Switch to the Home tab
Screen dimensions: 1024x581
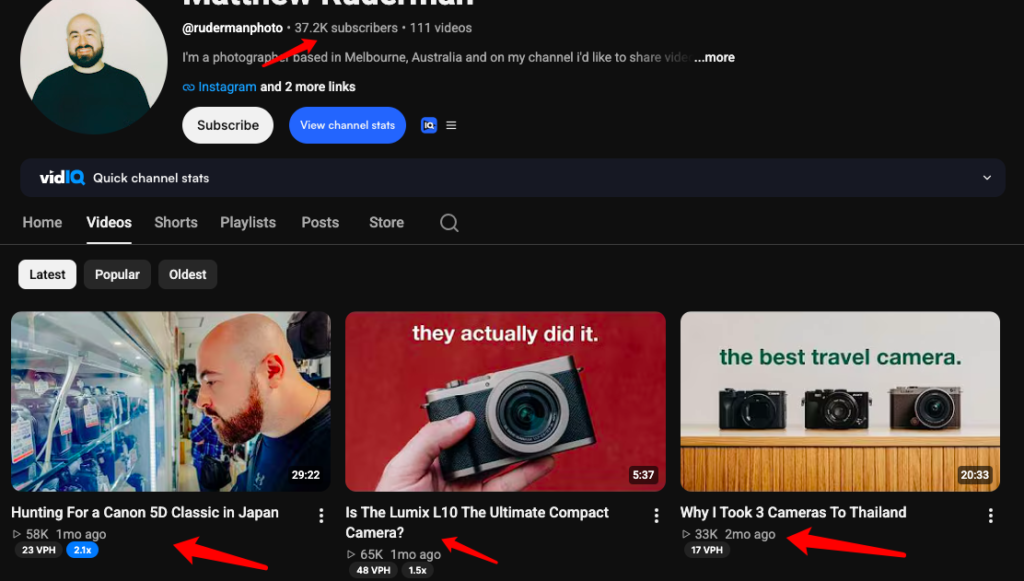[42, 223]
